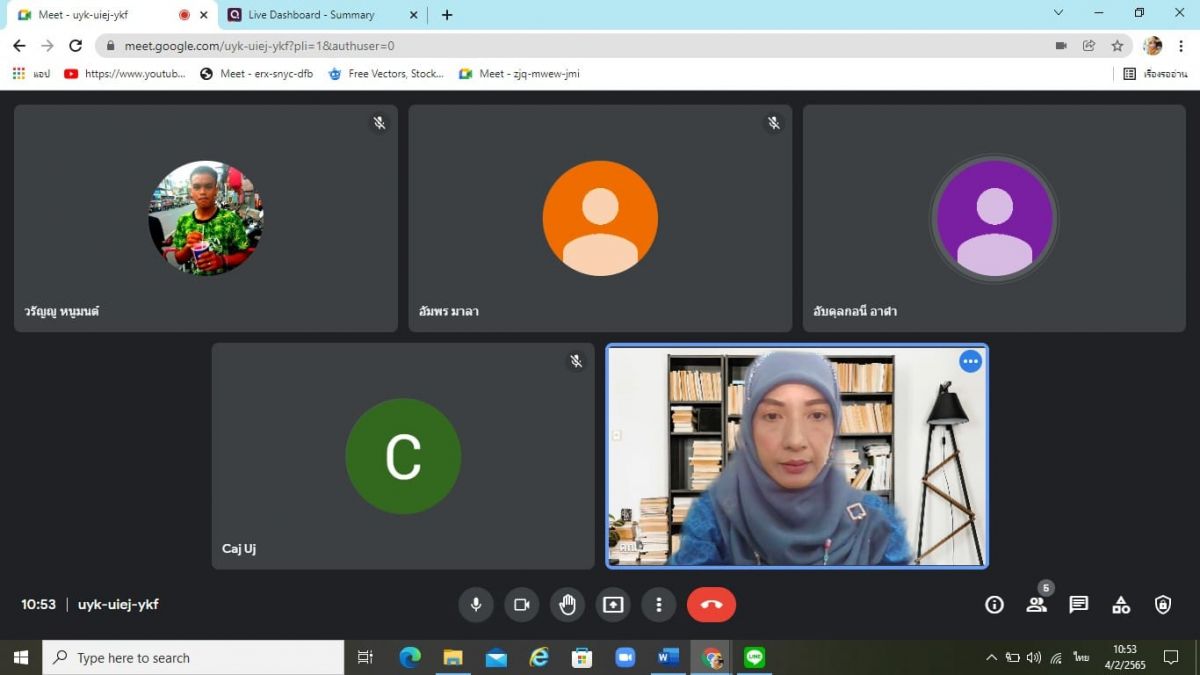The image size is (1200, 675).
Task: Bookmark this page with the star icon
Action: [x=1117, y=46]
